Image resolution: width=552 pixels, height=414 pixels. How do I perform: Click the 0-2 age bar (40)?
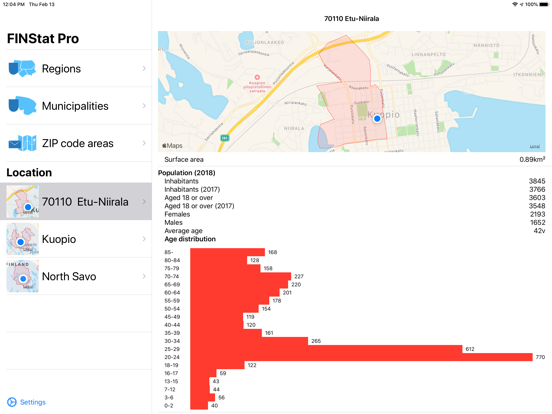click(x=199, y=406)
